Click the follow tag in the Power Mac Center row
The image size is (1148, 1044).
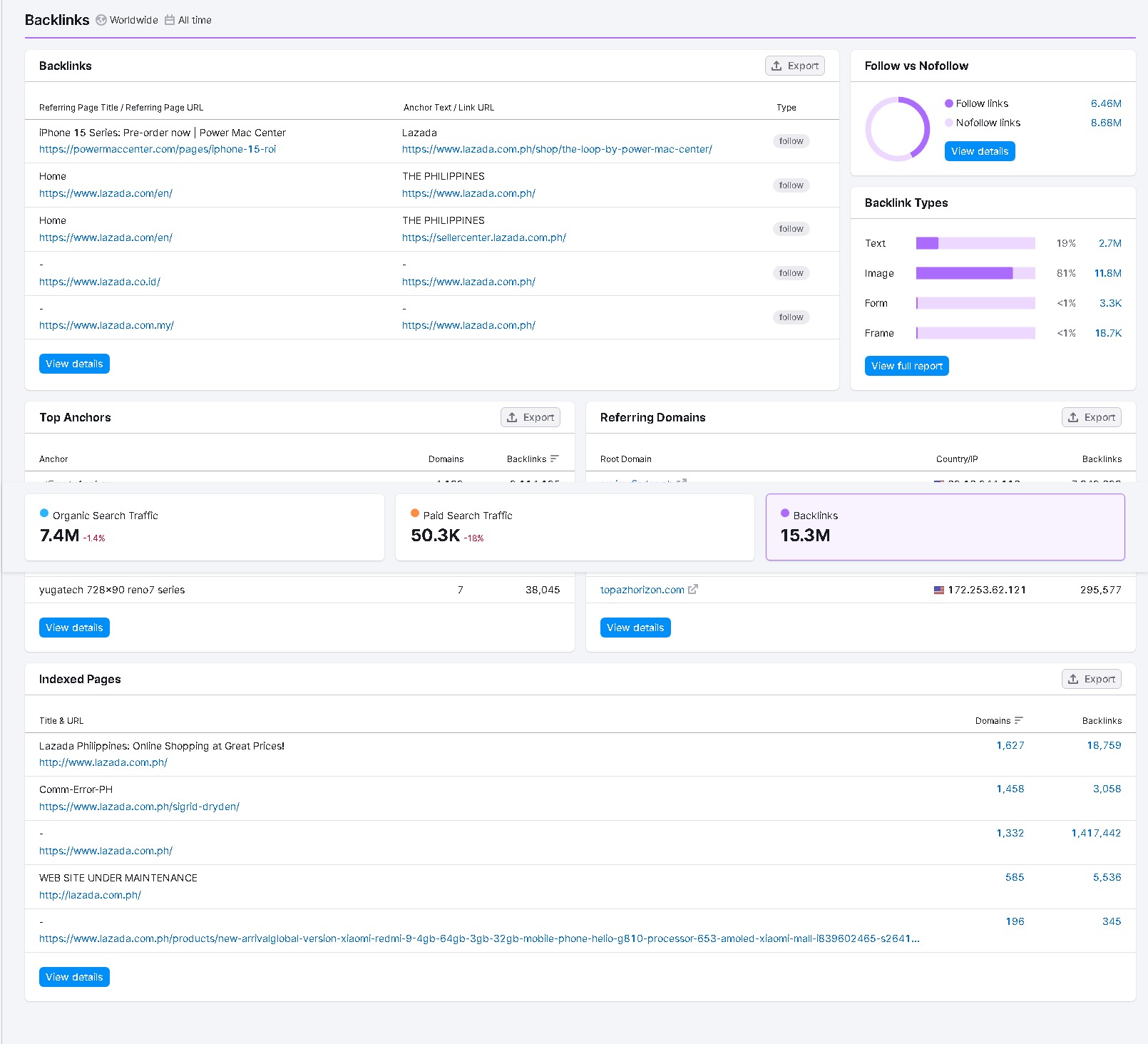click(791, 141)
